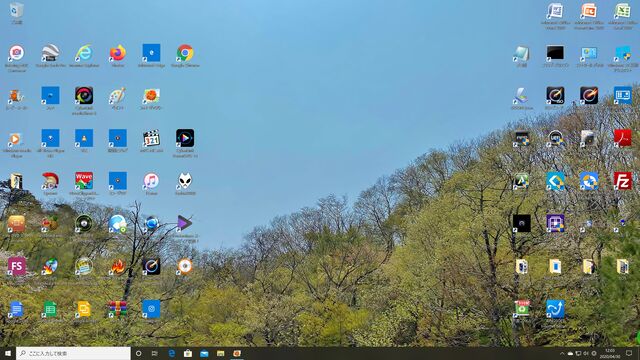Open the Google Sheets green shortcut
640x360 pixels.
(50, 309)
